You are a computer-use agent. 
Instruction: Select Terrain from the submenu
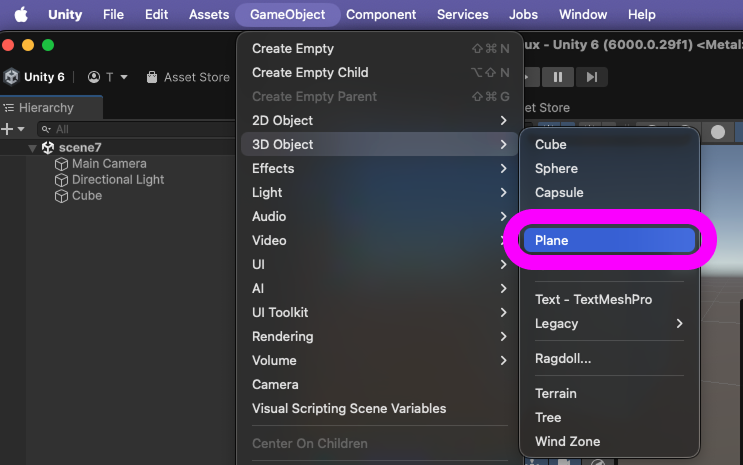click(556, 393)
